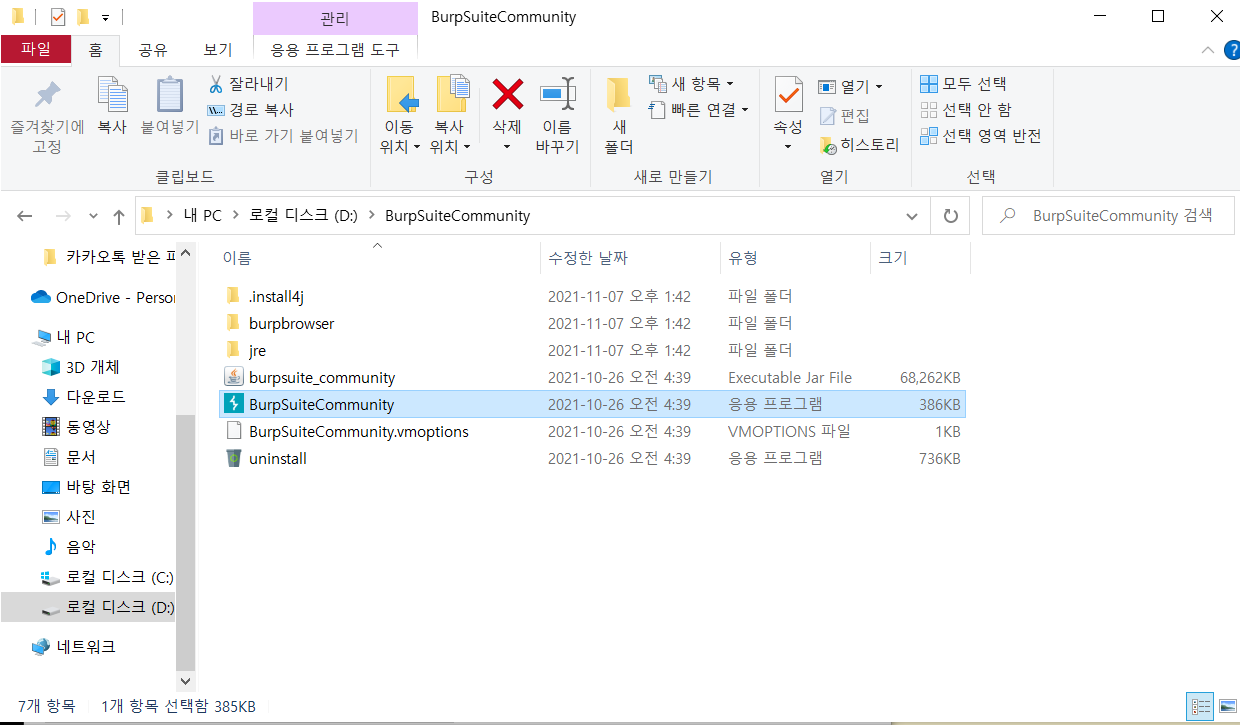The image size is (1240, 725).
Task: Click Select none (선택 안 함)
Action: [x=965, y=110]
